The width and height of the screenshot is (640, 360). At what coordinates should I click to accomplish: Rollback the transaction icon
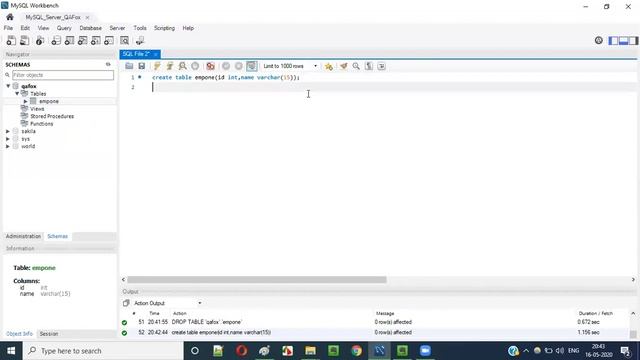pyautogui.click(x=239, y=66)
